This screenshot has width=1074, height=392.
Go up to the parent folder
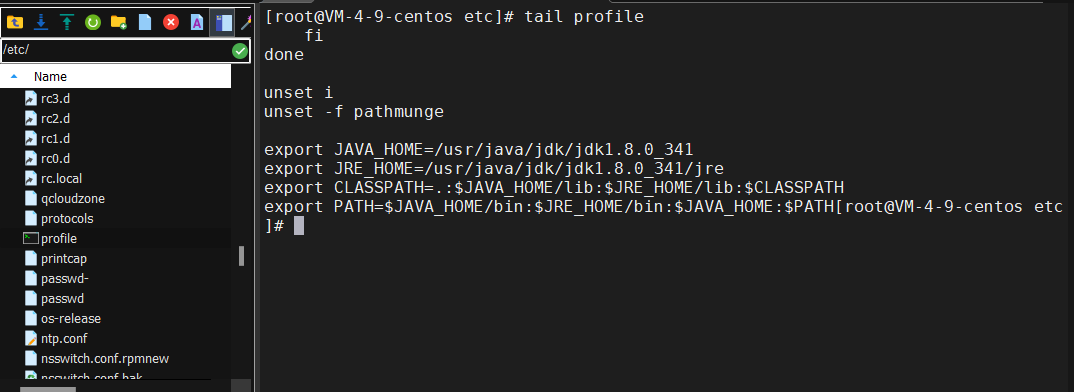tap(14, 23)
